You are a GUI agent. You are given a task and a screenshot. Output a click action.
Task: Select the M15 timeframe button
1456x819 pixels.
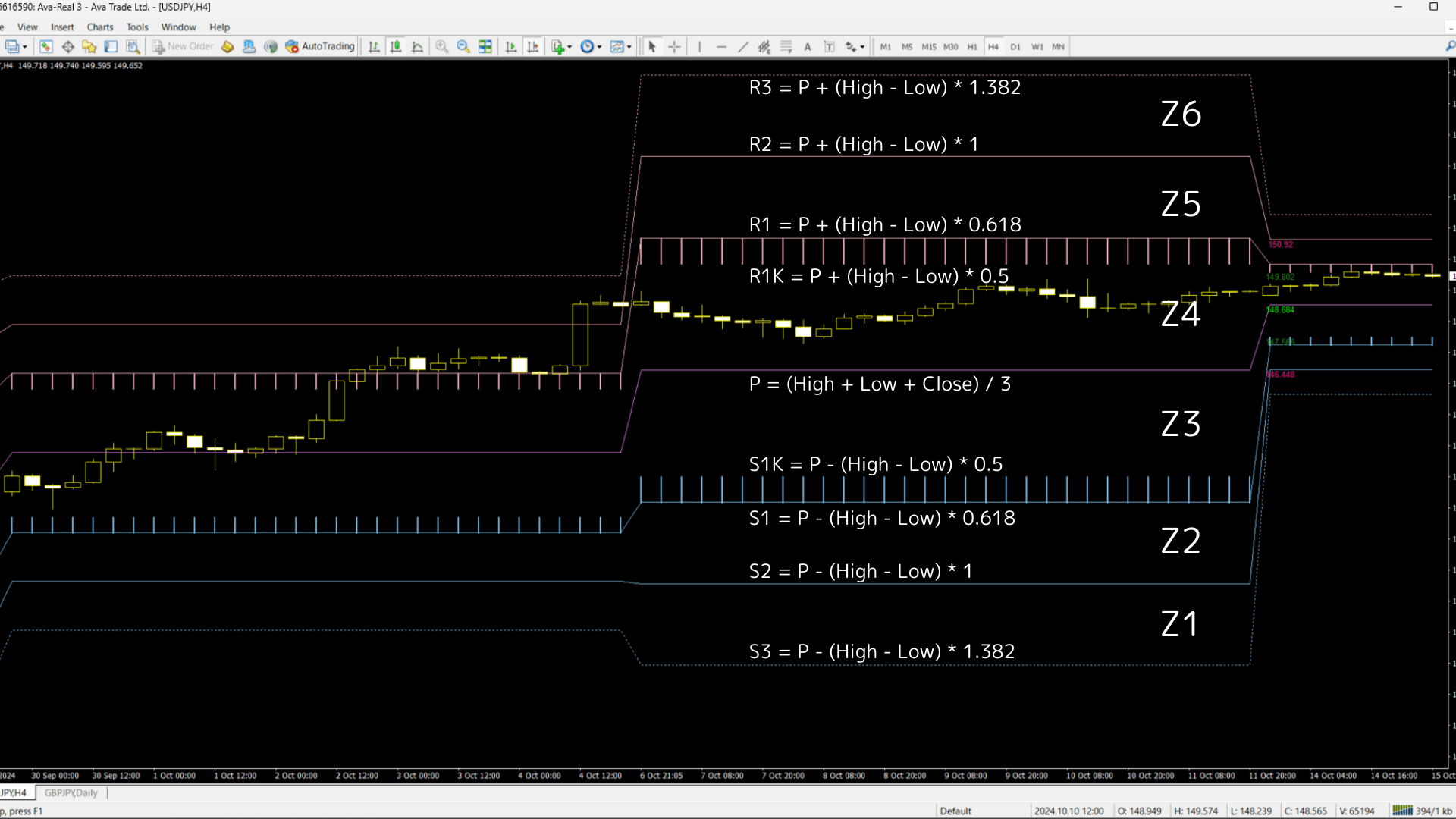(x=929, y=46)
